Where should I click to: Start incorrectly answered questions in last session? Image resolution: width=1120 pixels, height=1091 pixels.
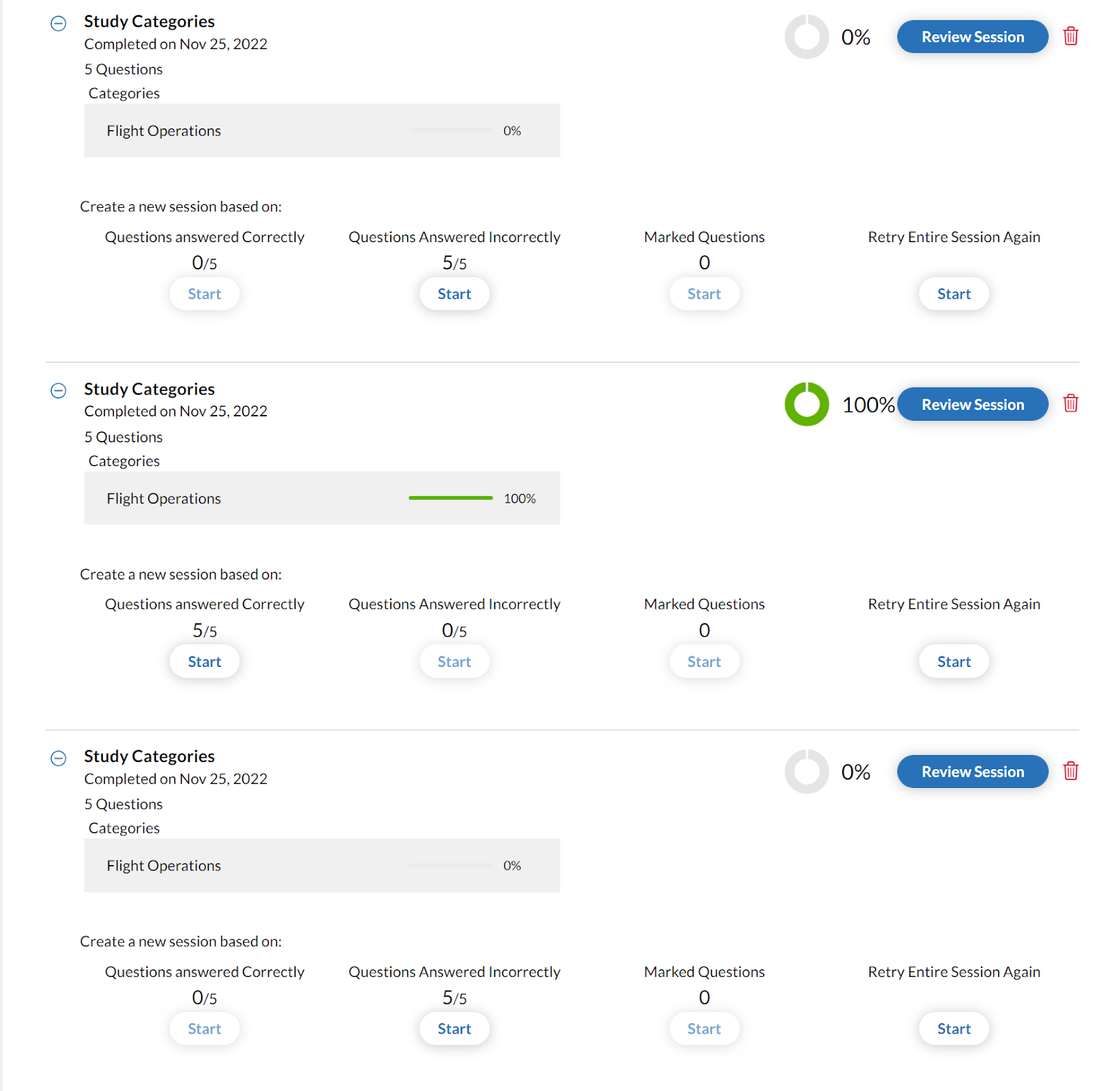(x=454, y=1029)
